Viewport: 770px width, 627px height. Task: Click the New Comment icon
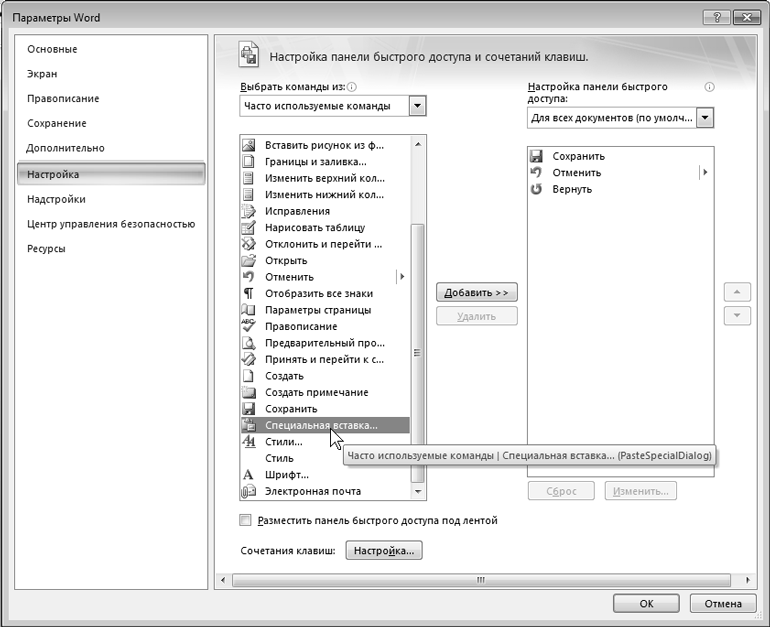click(x=249, y=392)
